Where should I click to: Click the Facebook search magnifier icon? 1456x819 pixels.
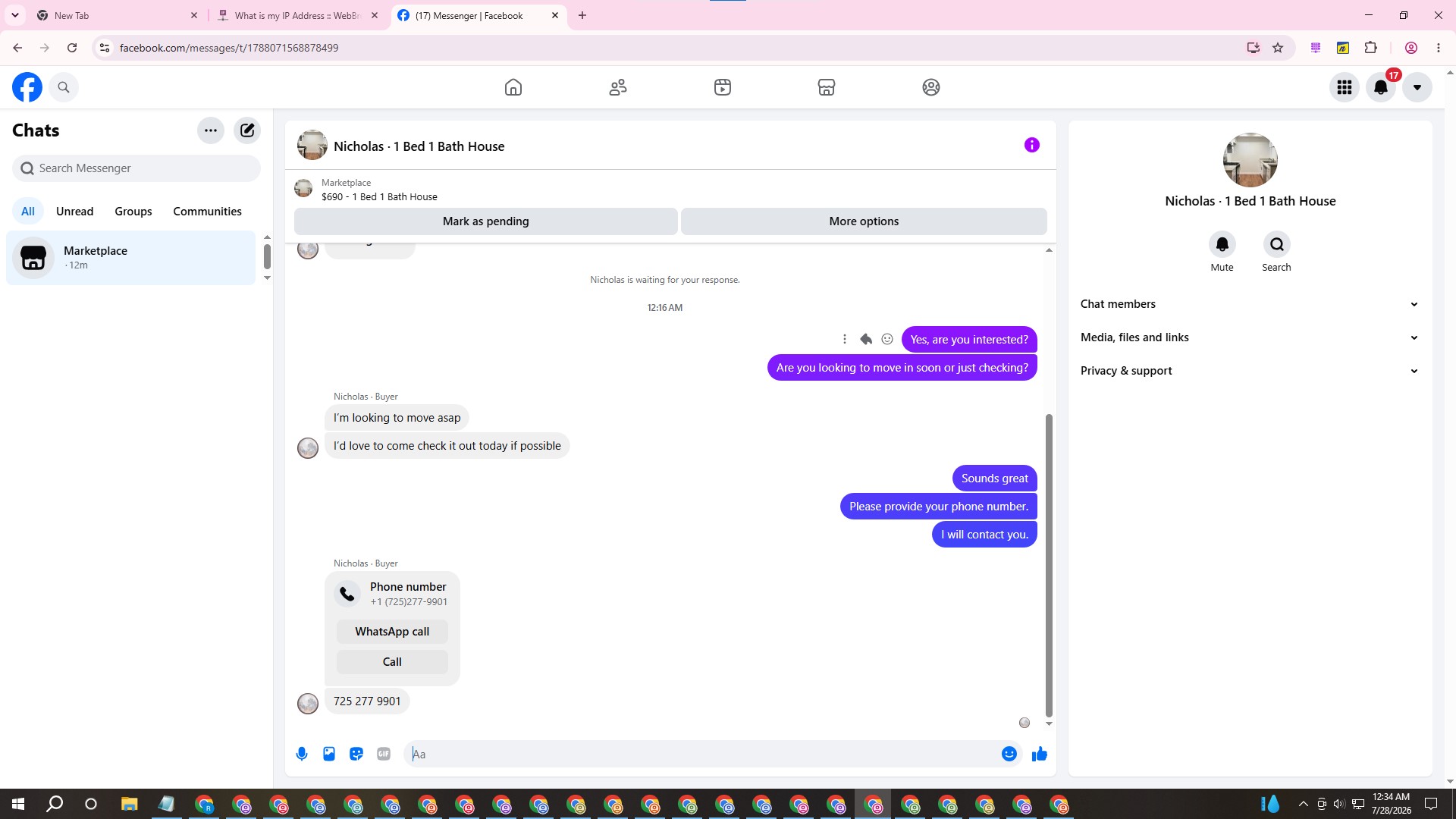tap(64, 87)
